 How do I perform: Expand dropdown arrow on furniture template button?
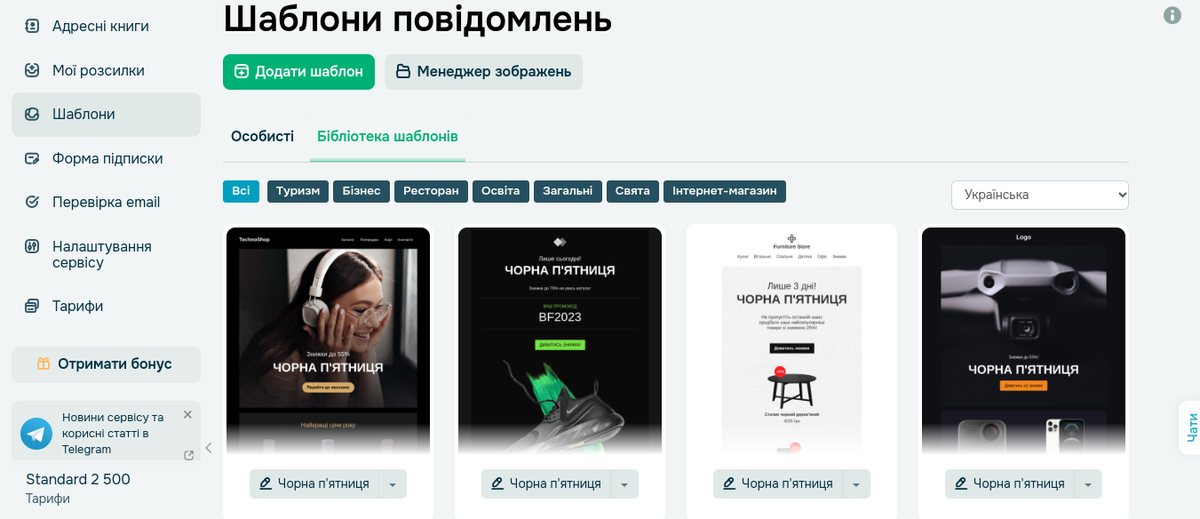point(856,484)
